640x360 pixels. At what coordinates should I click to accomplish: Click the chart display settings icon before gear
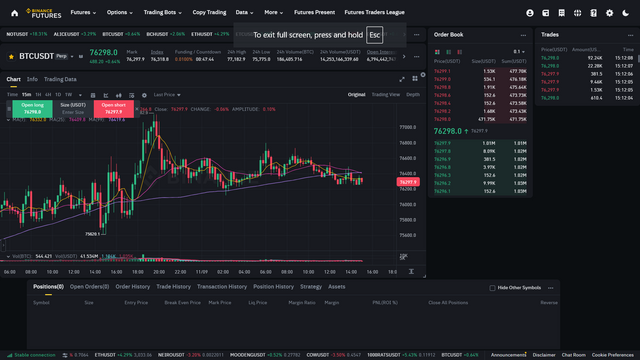[131, 95]
